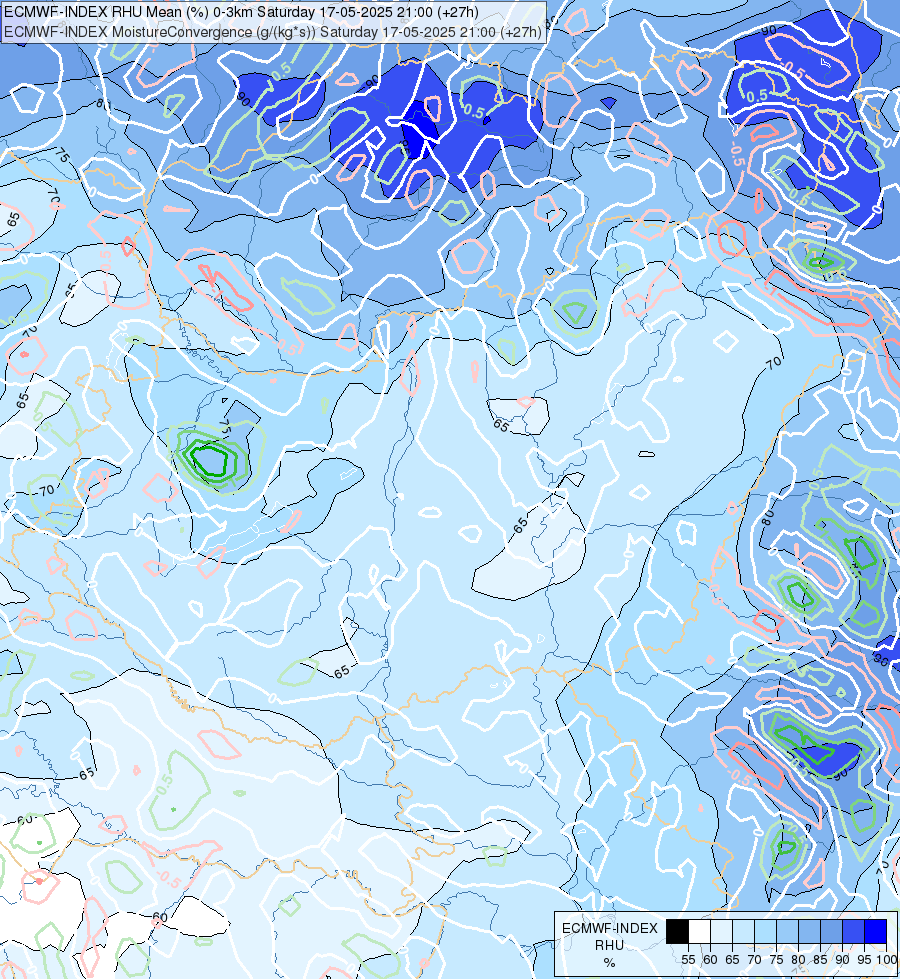Click the legend value 75
900x979 pixels.
(776, 960)
